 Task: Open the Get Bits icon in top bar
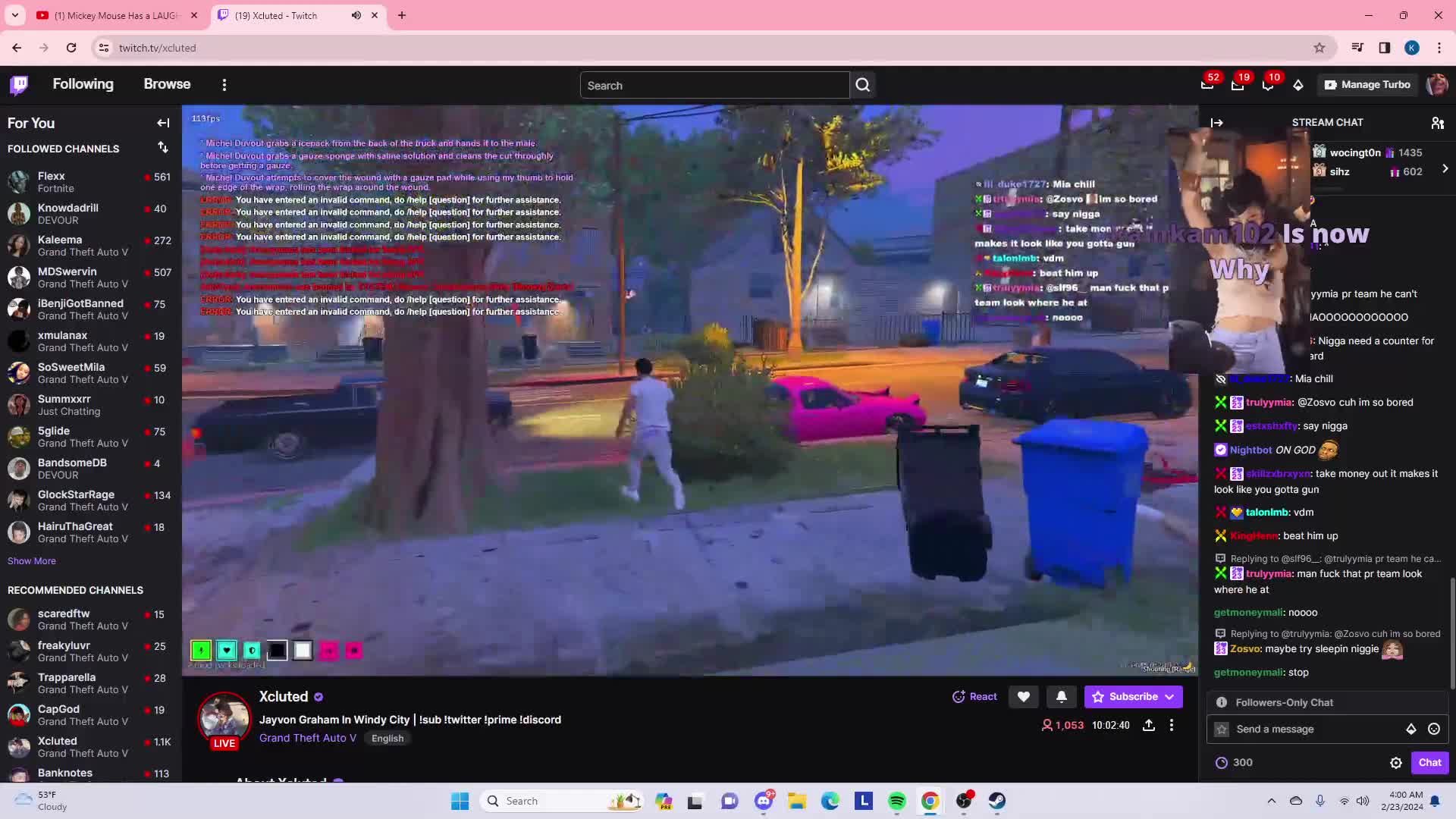coord(1298,85)
